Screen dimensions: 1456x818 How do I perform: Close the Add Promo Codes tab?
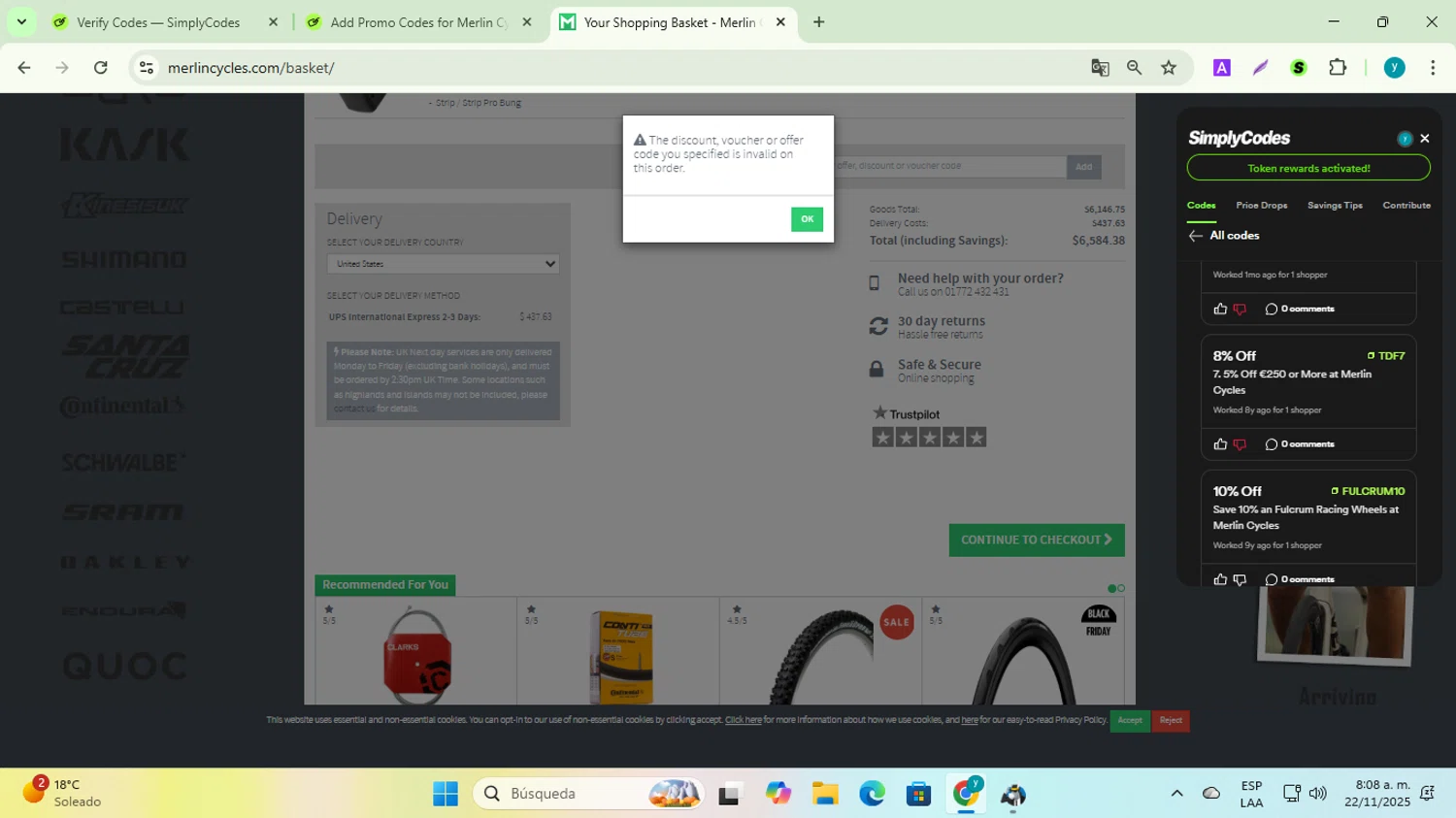tap(527, 22)
